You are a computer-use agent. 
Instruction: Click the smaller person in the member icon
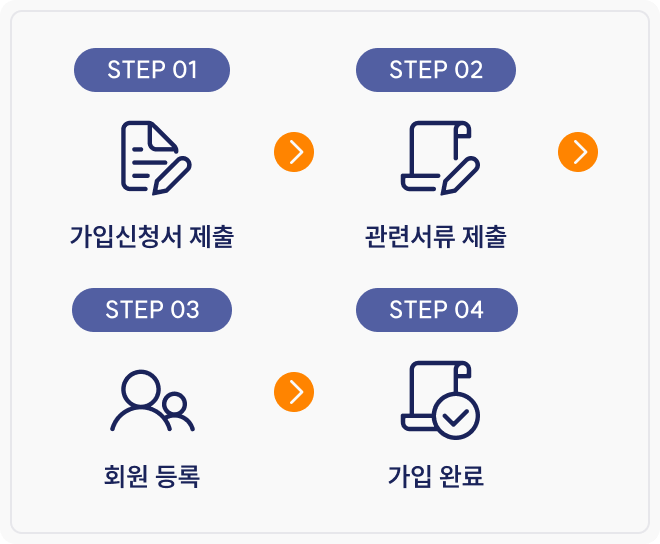point(176,410)
